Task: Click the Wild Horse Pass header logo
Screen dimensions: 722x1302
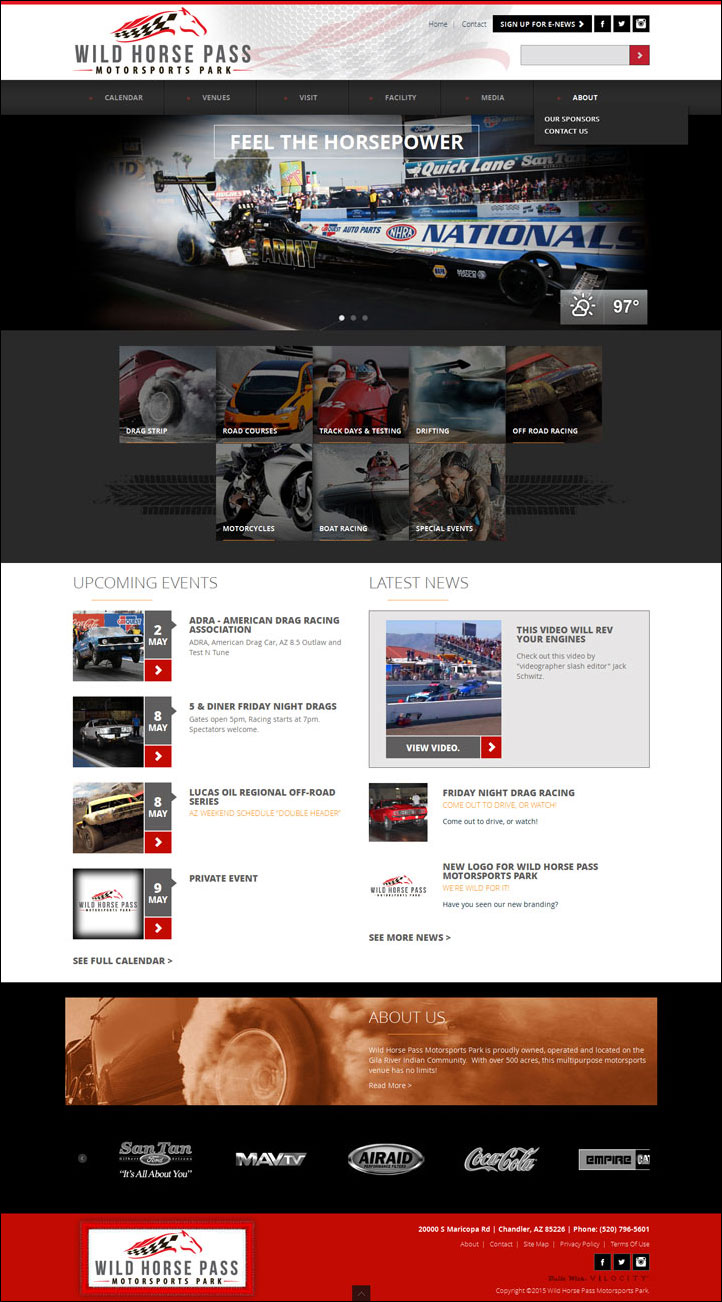Action: (163, 42)
